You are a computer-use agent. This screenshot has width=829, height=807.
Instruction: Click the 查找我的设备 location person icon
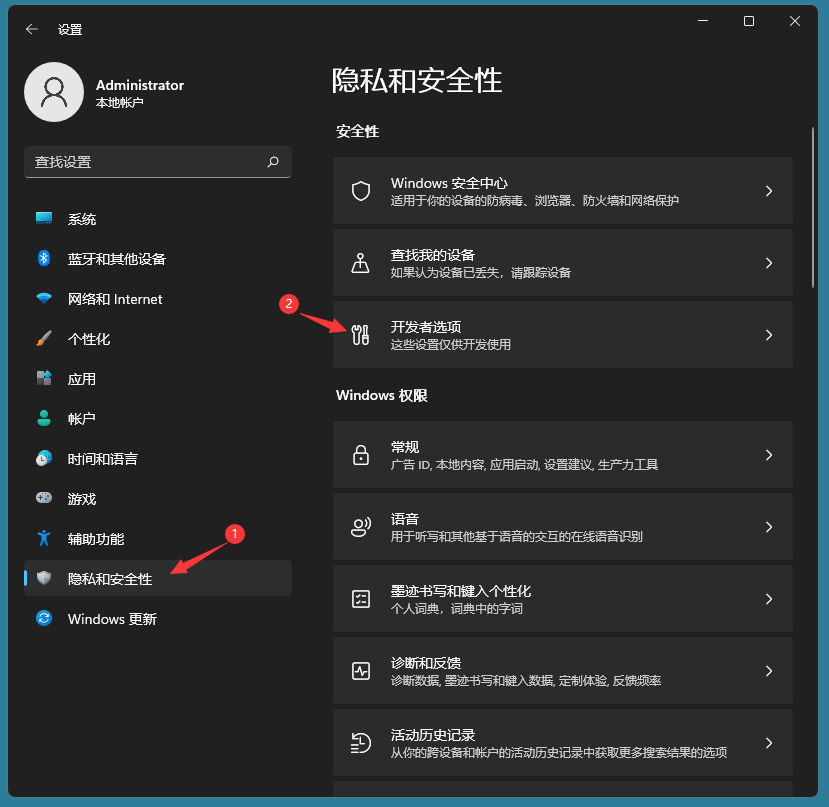point(361,263)
